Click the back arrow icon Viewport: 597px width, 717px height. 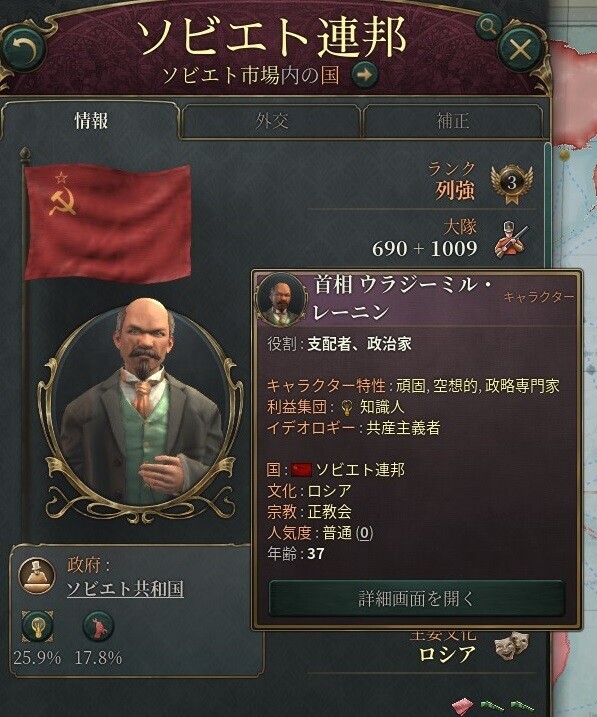click(x=24, y=50)
